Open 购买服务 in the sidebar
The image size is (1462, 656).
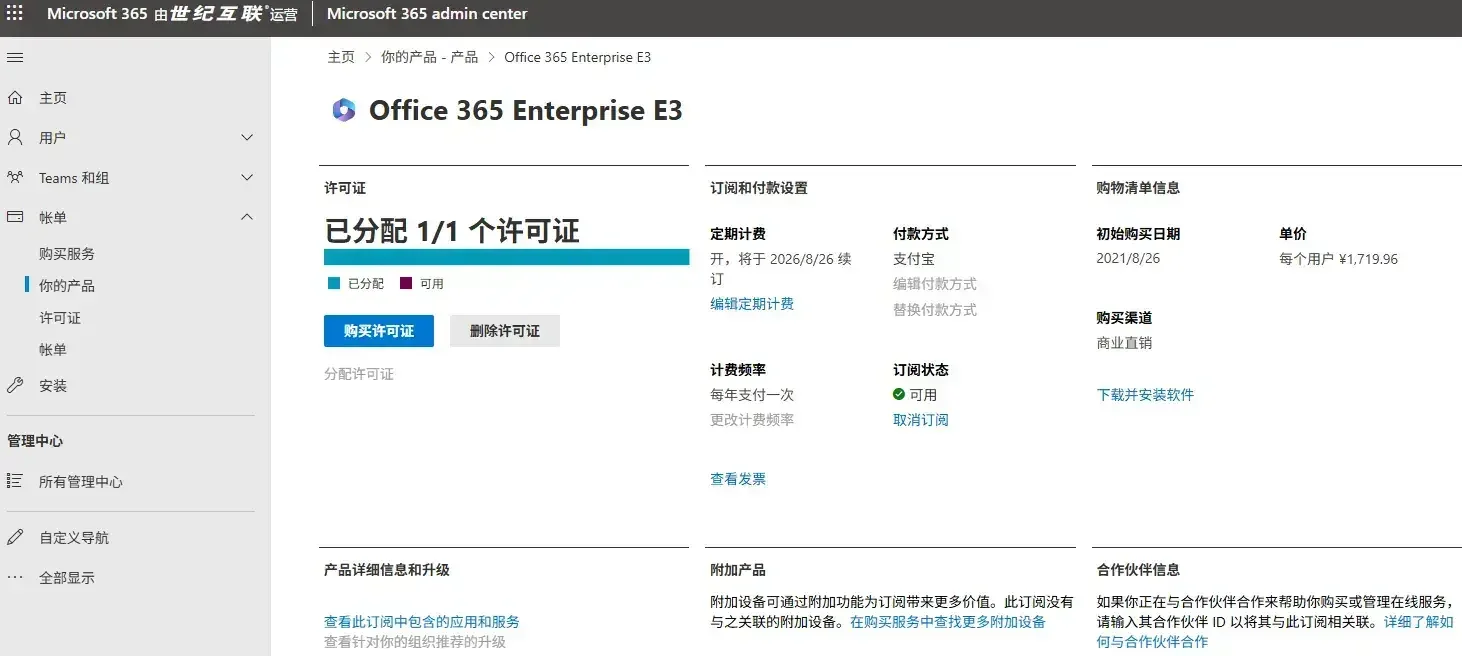[x=67, y=254]
